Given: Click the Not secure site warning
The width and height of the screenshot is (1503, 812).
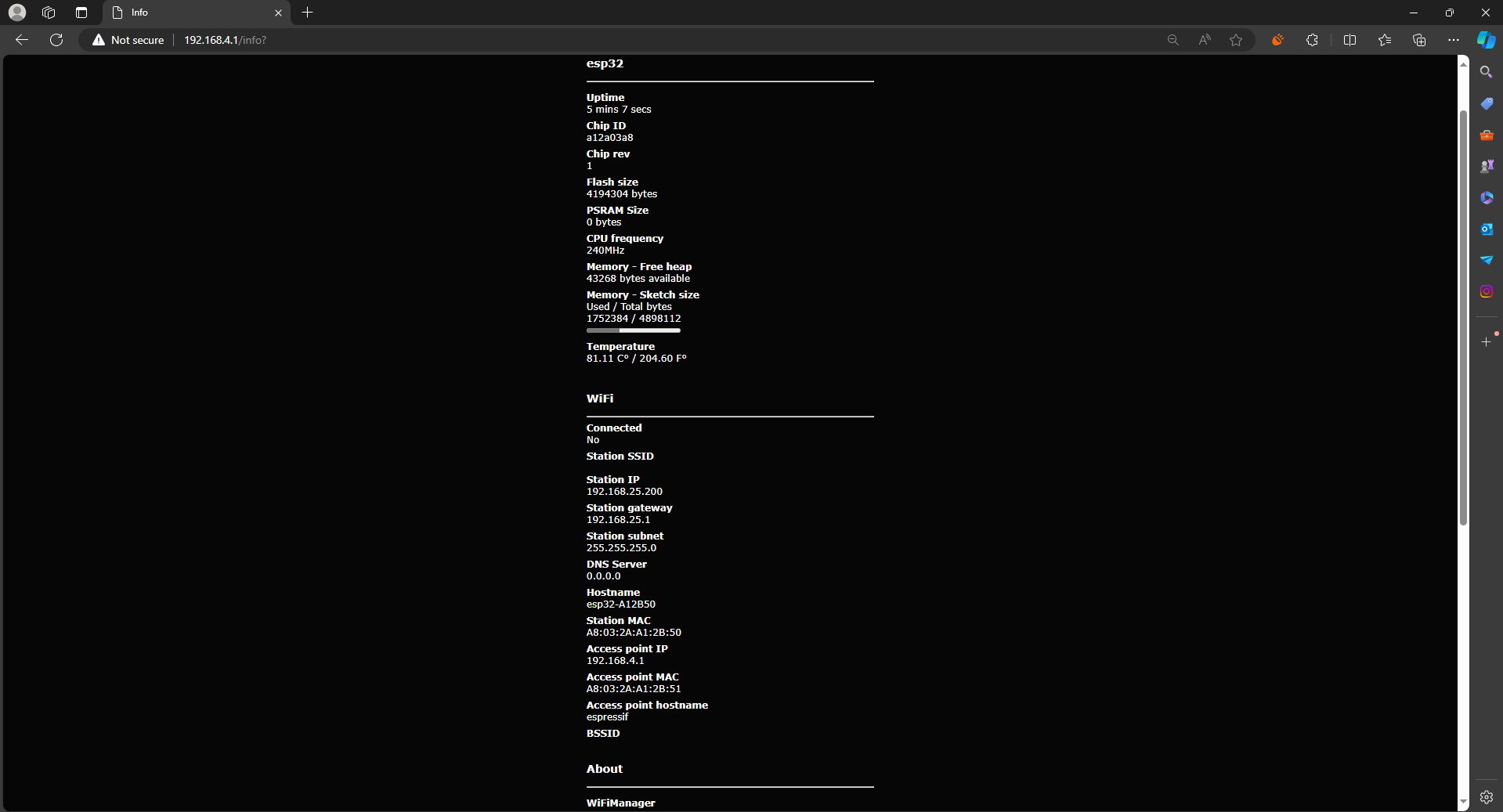Looking at the screenshot, I should (x=128, y=40).
